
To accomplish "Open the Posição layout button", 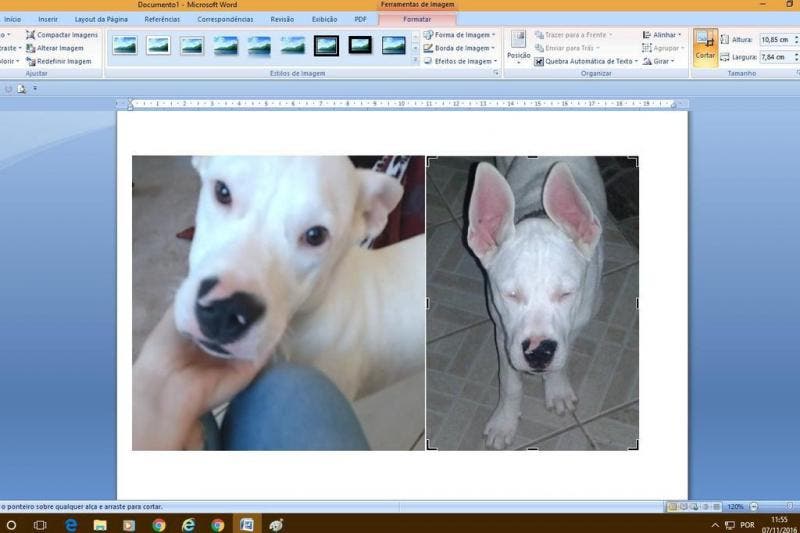I will click(x=518, y=46).
